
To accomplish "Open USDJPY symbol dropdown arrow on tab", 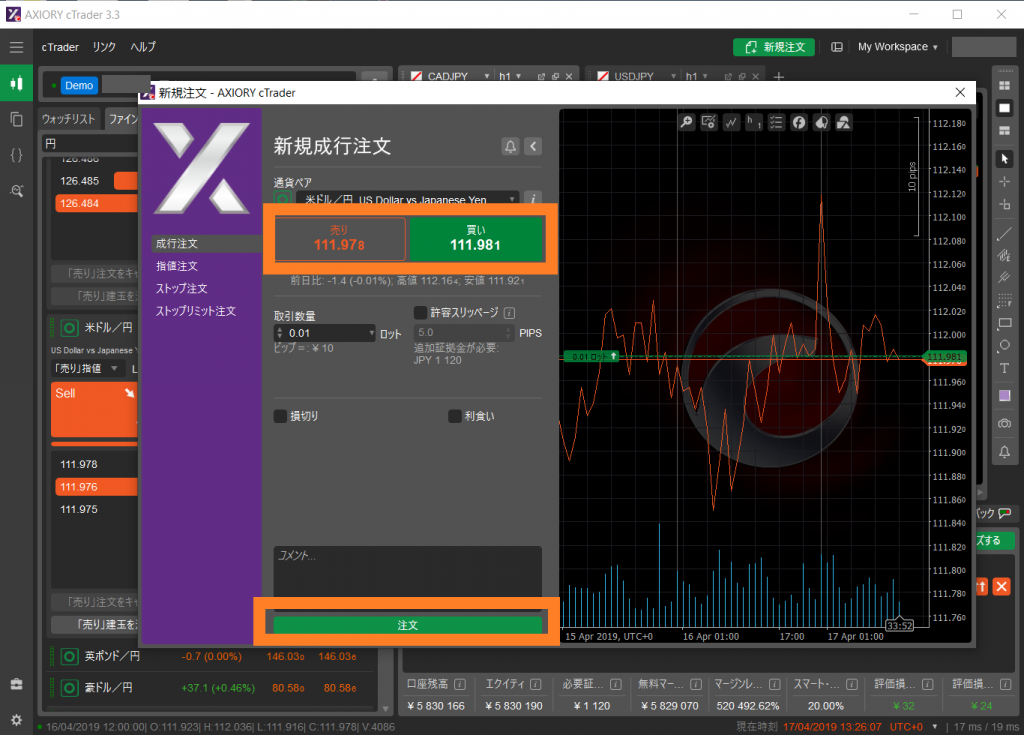I will (673, 76).
